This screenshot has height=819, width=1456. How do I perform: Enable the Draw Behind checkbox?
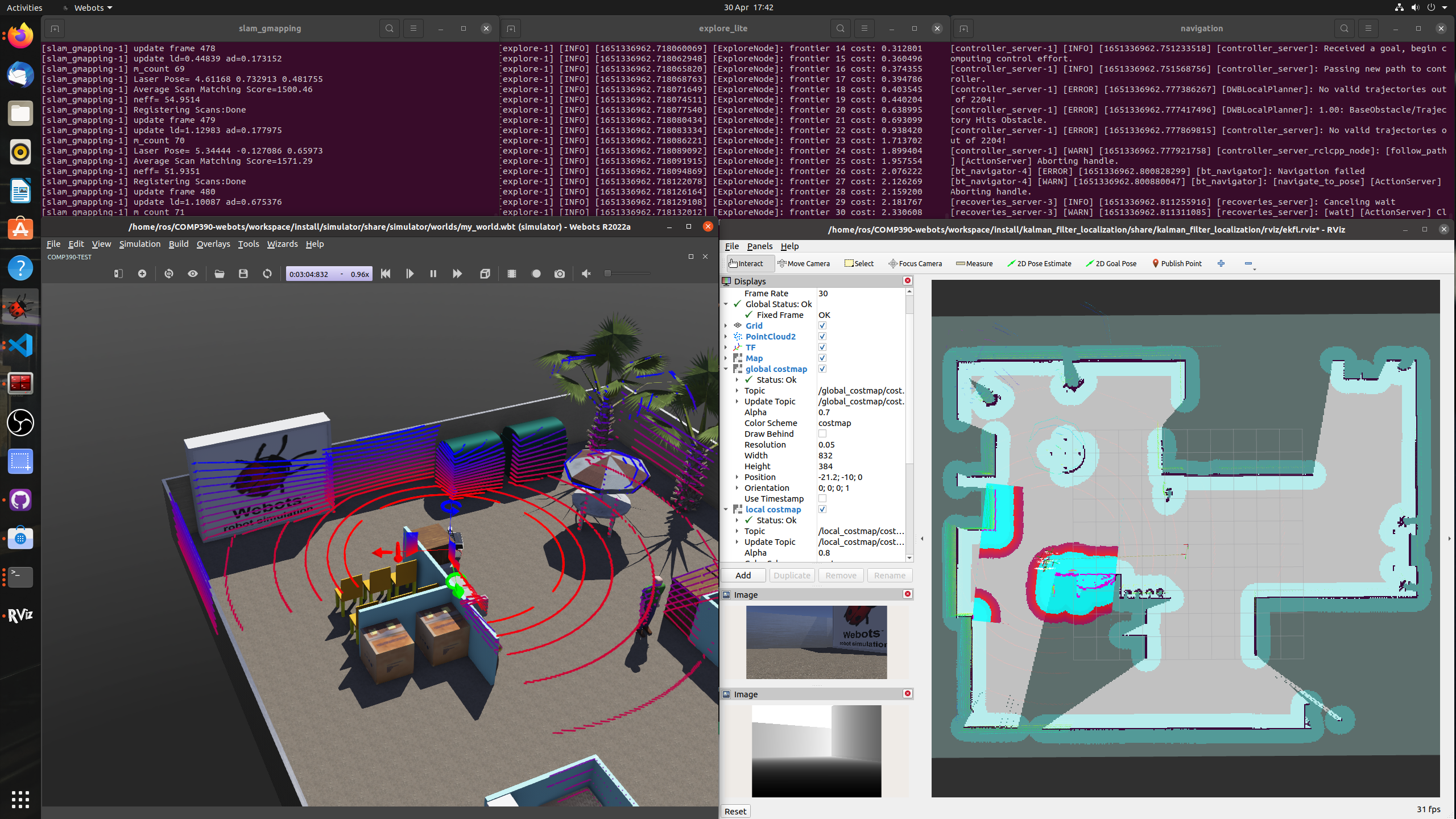[x=822, y=433]
